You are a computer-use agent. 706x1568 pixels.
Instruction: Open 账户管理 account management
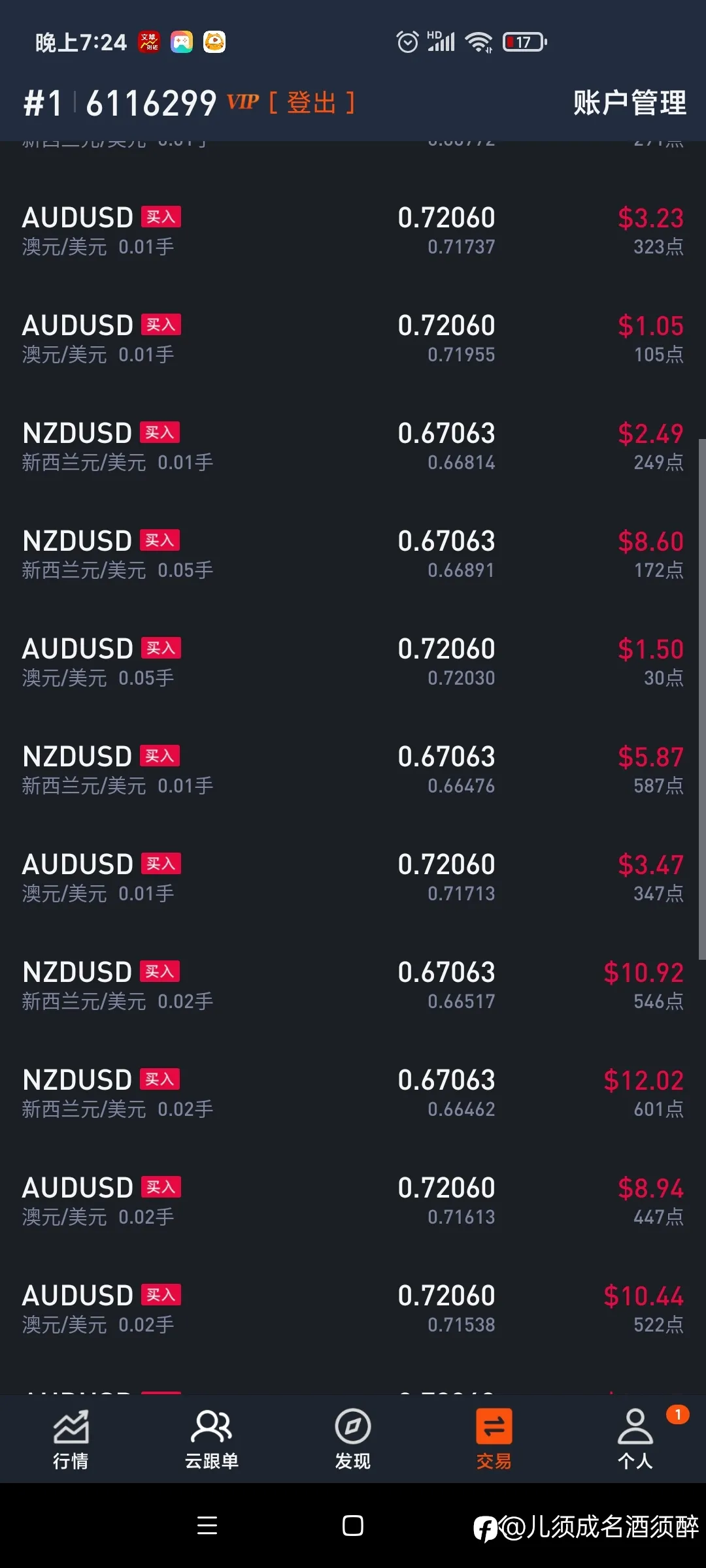(630, 103)
